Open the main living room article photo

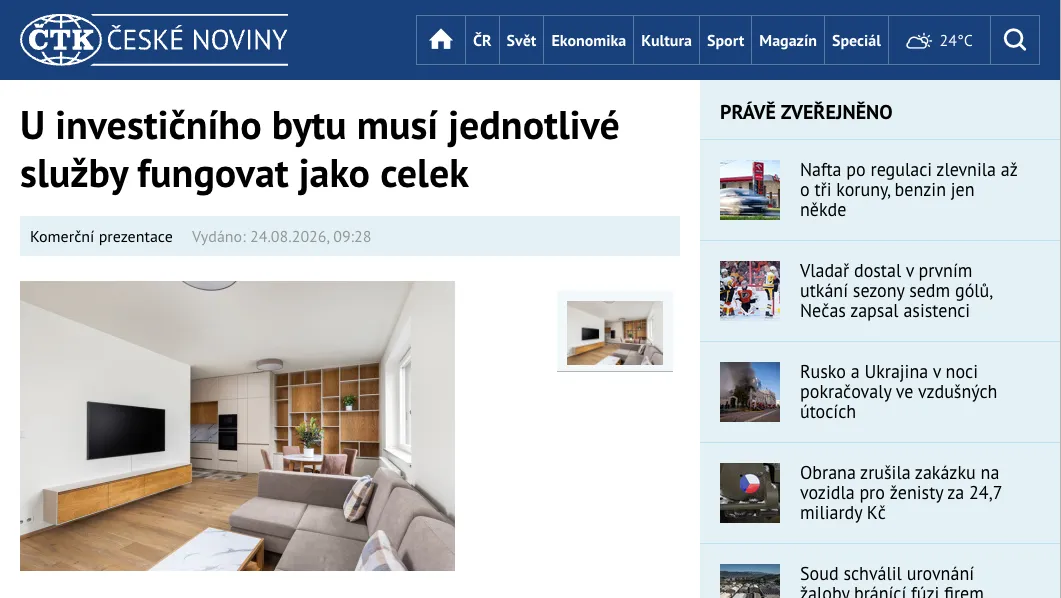pyautogui.click(x=238, y=426)
